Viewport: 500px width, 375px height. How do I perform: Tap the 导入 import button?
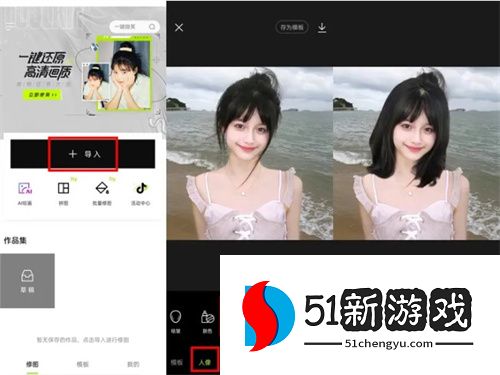pyautogui.click(x=83, y=154)
